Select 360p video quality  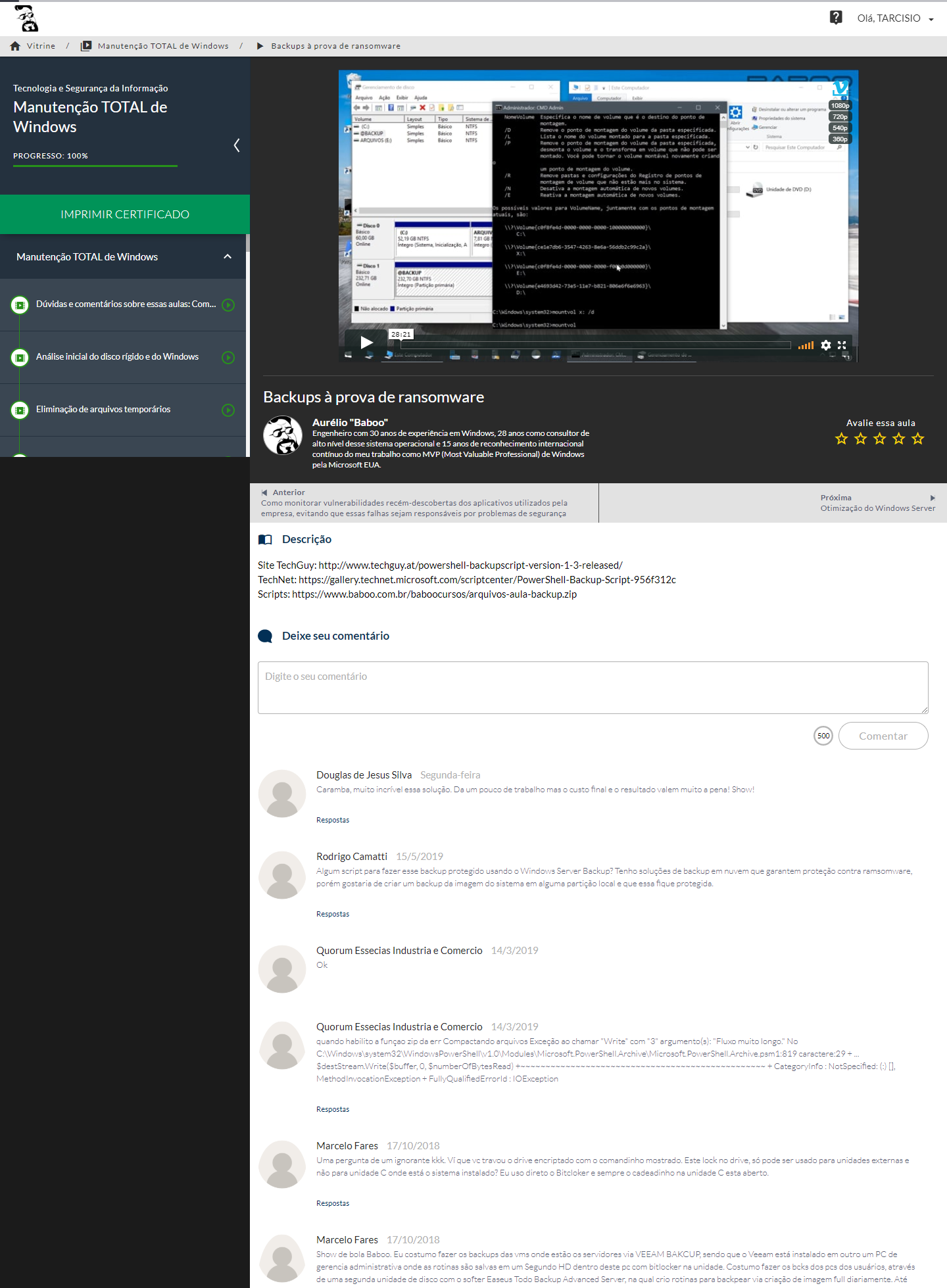pyautogui.click(x=840, y=139)
